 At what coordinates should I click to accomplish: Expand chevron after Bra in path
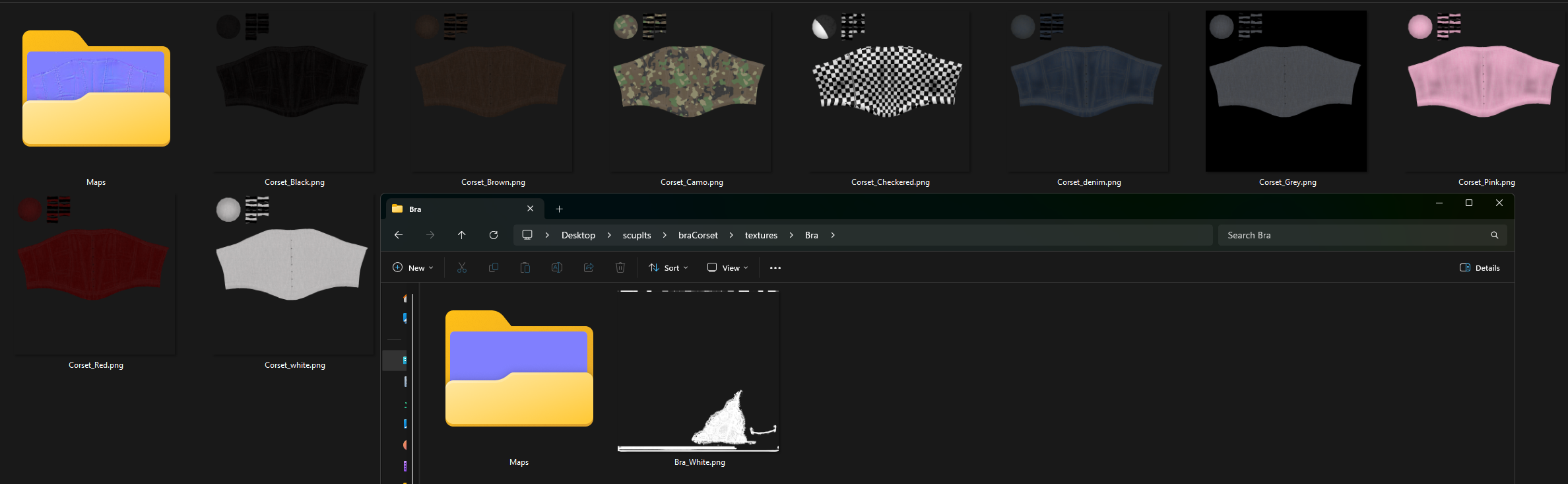[833, 235]
